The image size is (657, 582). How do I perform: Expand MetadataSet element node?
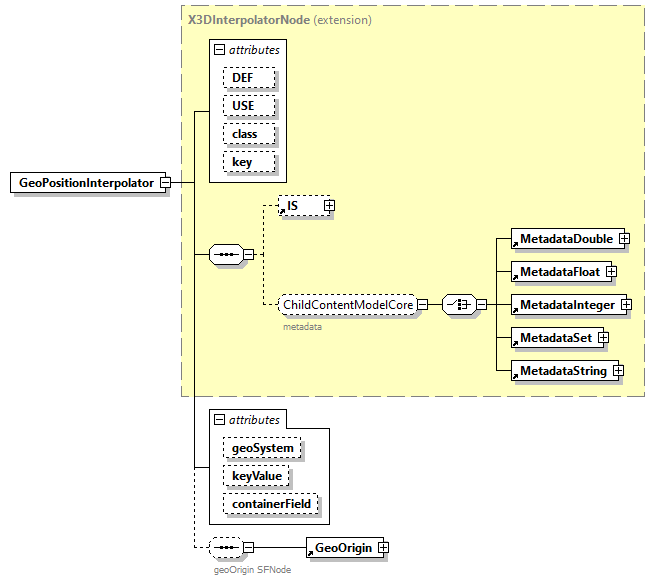[x=604, y=337]
